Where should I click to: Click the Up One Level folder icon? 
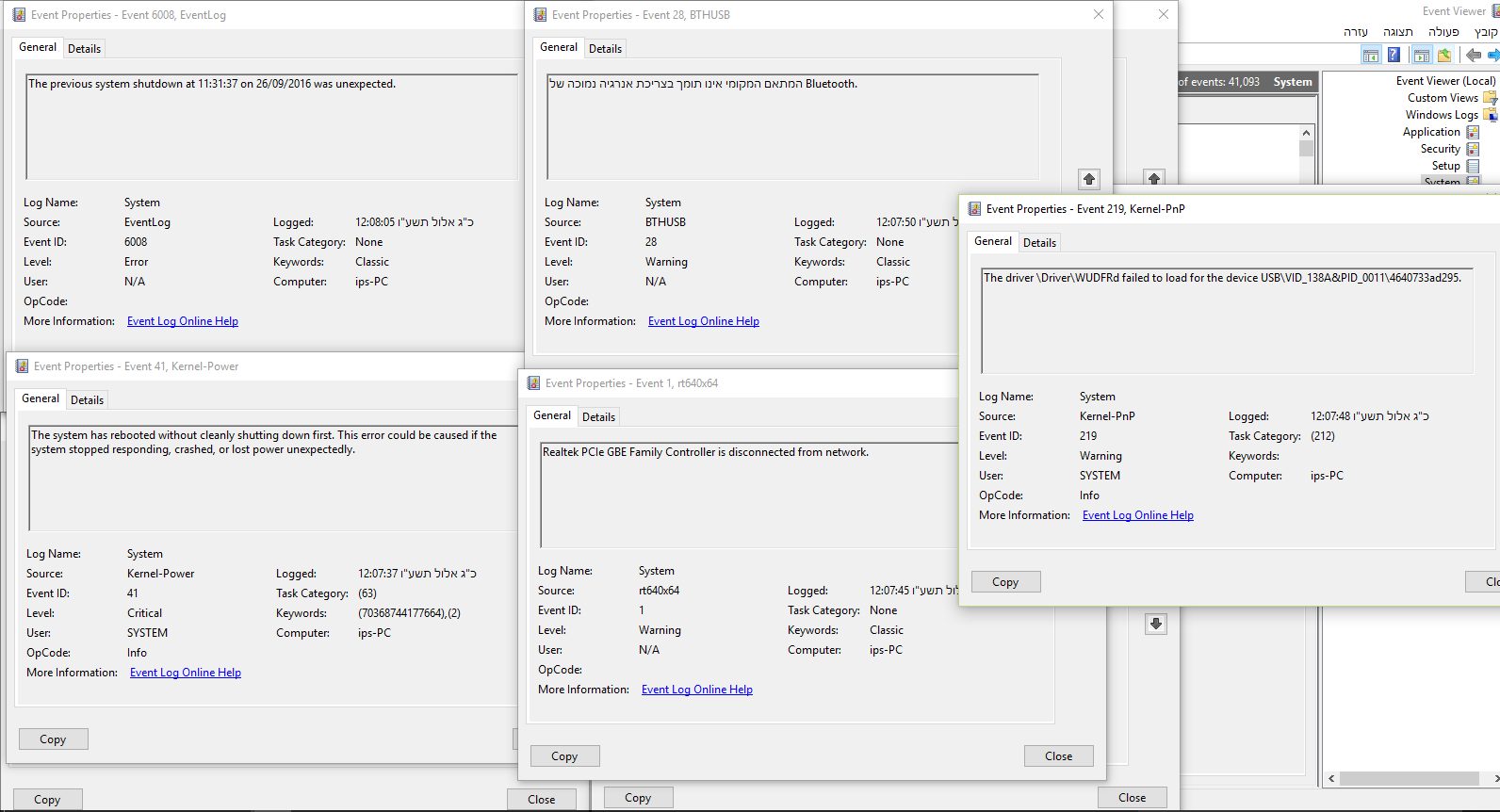pyautogui.click(x=1443, y=56)
